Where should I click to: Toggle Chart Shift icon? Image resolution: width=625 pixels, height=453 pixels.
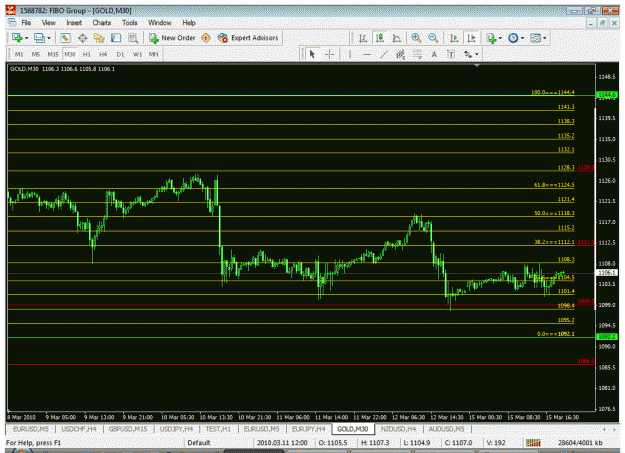click(471, 38)
